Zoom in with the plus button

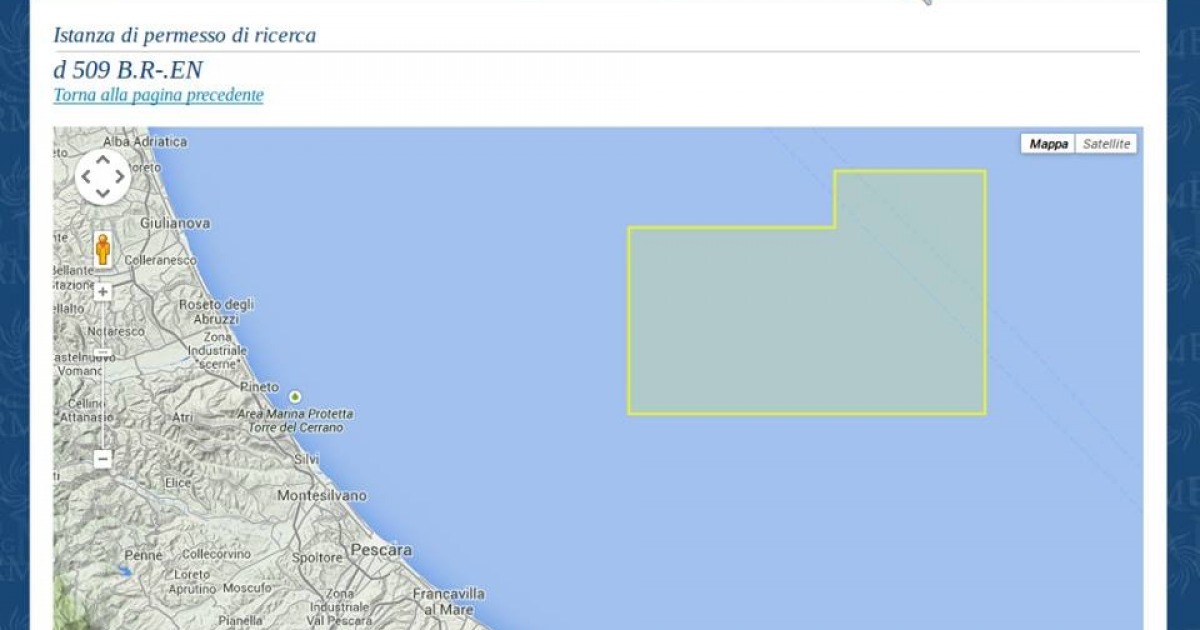(x=103, y=292)
